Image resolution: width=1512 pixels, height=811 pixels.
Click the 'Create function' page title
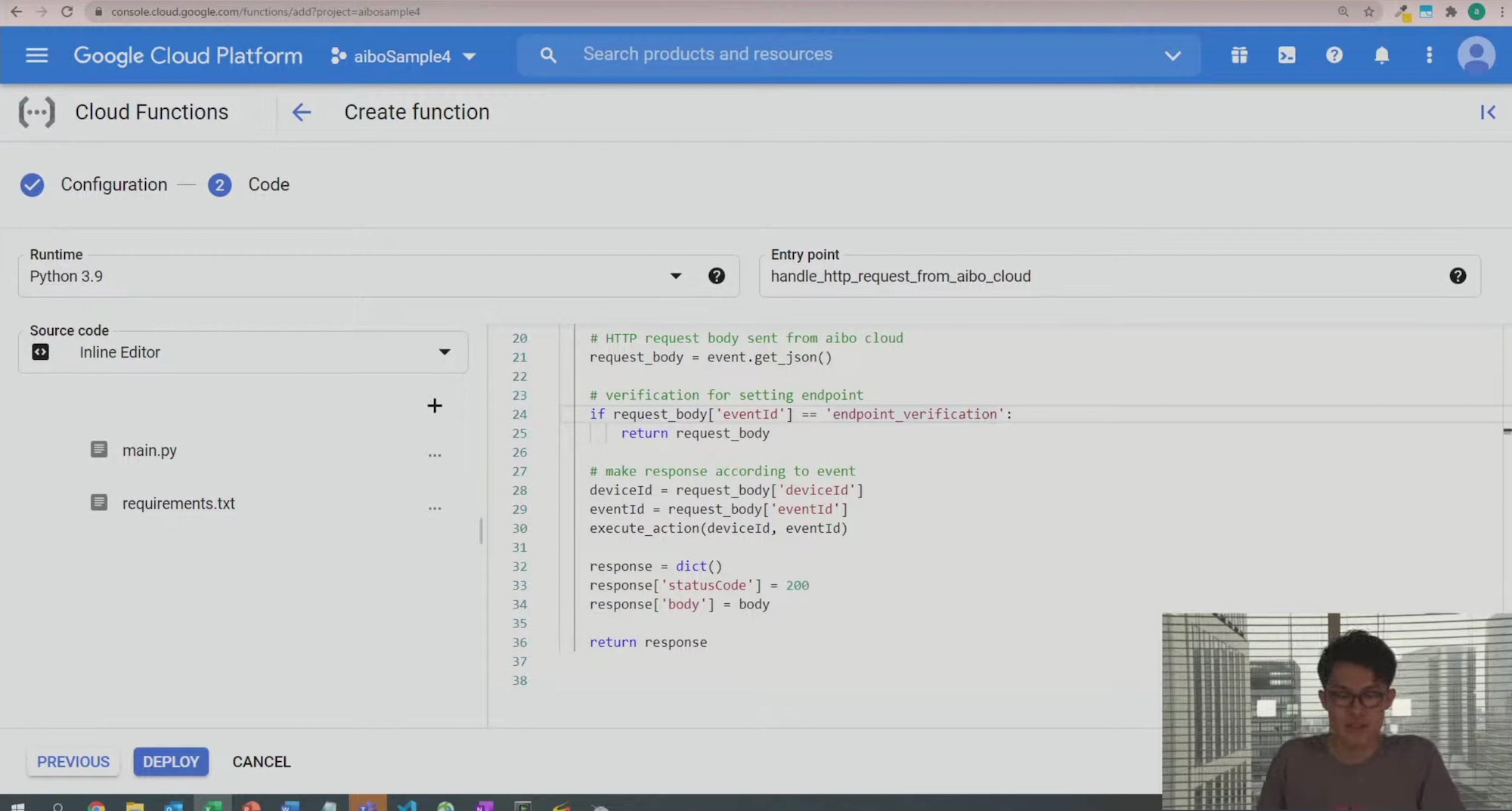(x=417, y=112)
